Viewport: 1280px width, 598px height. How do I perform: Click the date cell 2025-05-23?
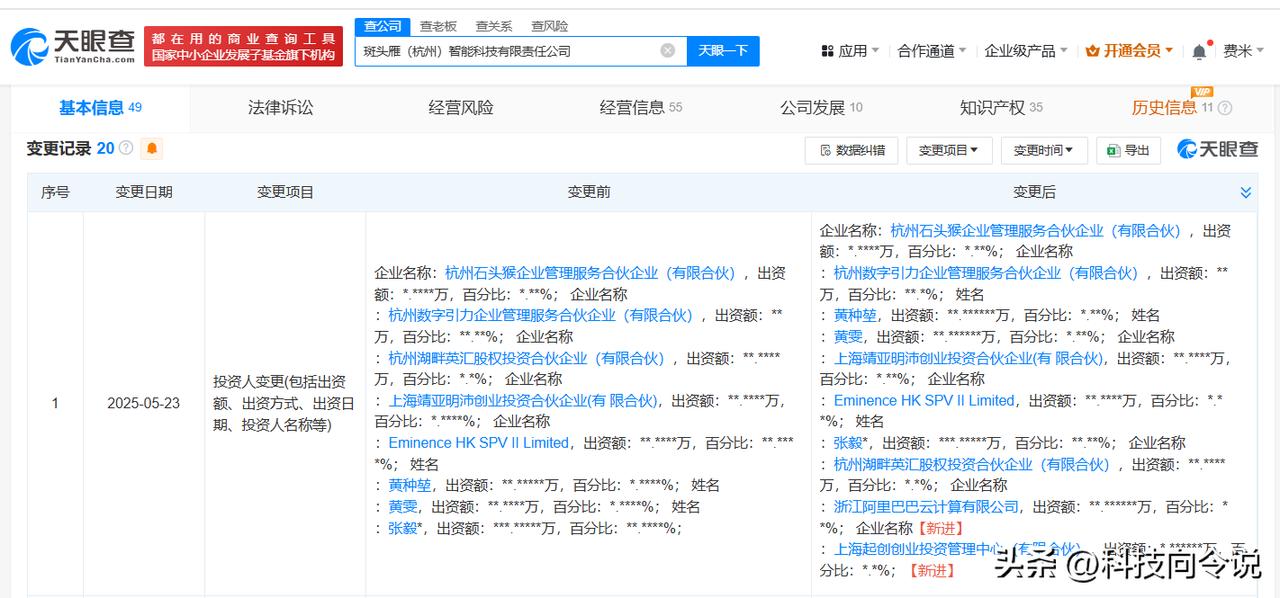click(x=144, y=403)
